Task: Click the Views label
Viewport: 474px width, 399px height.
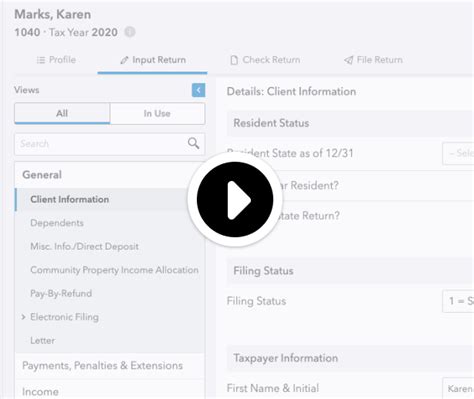Action: coord(26,90)
